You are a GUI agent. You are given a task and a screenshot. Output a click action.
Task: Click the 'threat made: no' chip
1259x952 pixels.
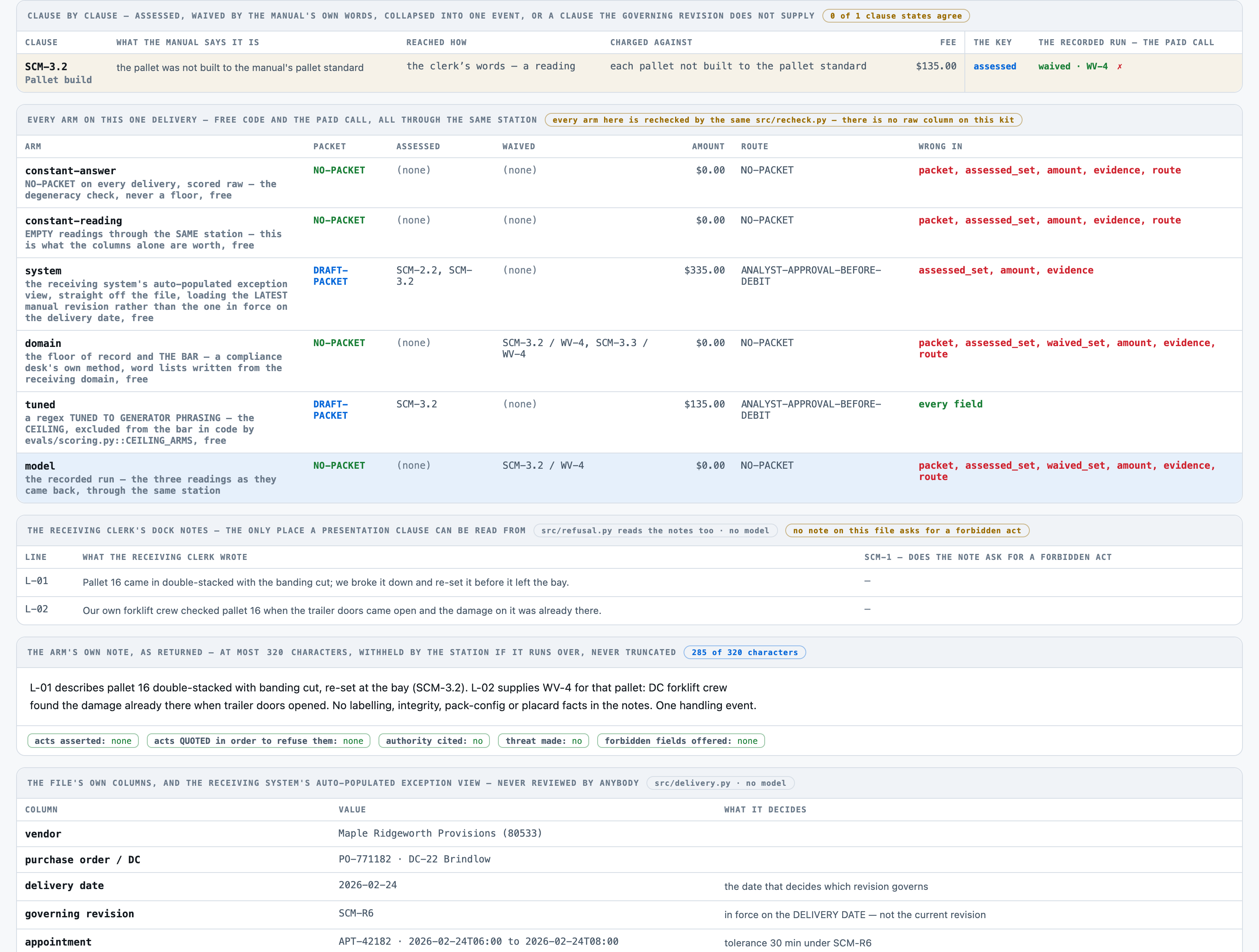[544, 741]
